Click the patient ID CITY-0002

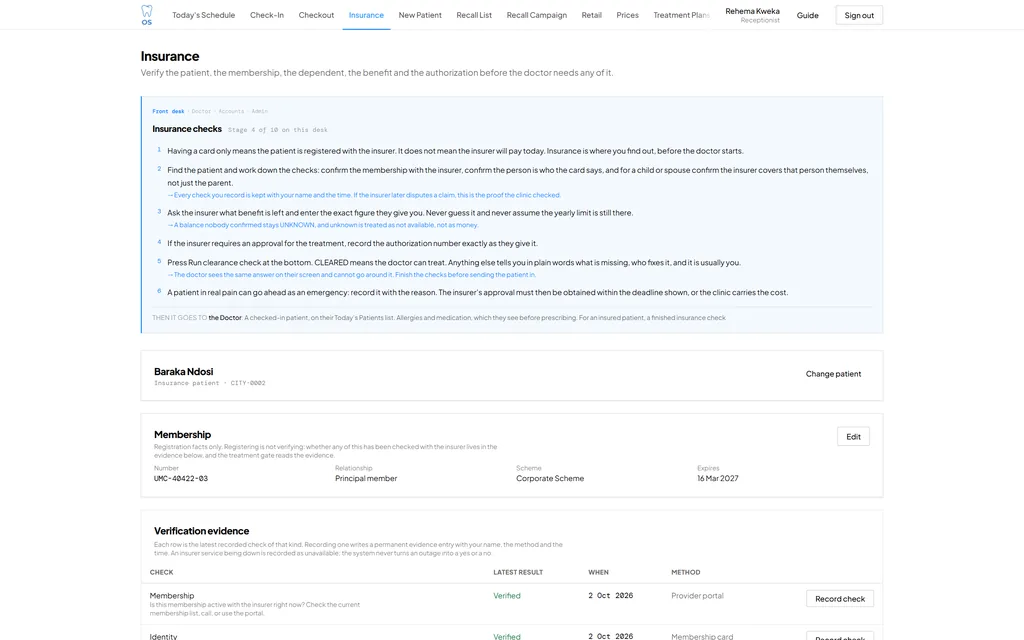[248, 383]
